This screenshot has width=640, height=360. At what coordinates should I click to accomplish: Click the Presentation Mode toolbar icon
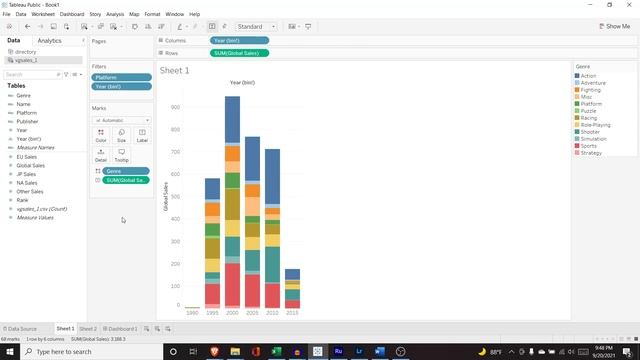(x=308, y=27)
